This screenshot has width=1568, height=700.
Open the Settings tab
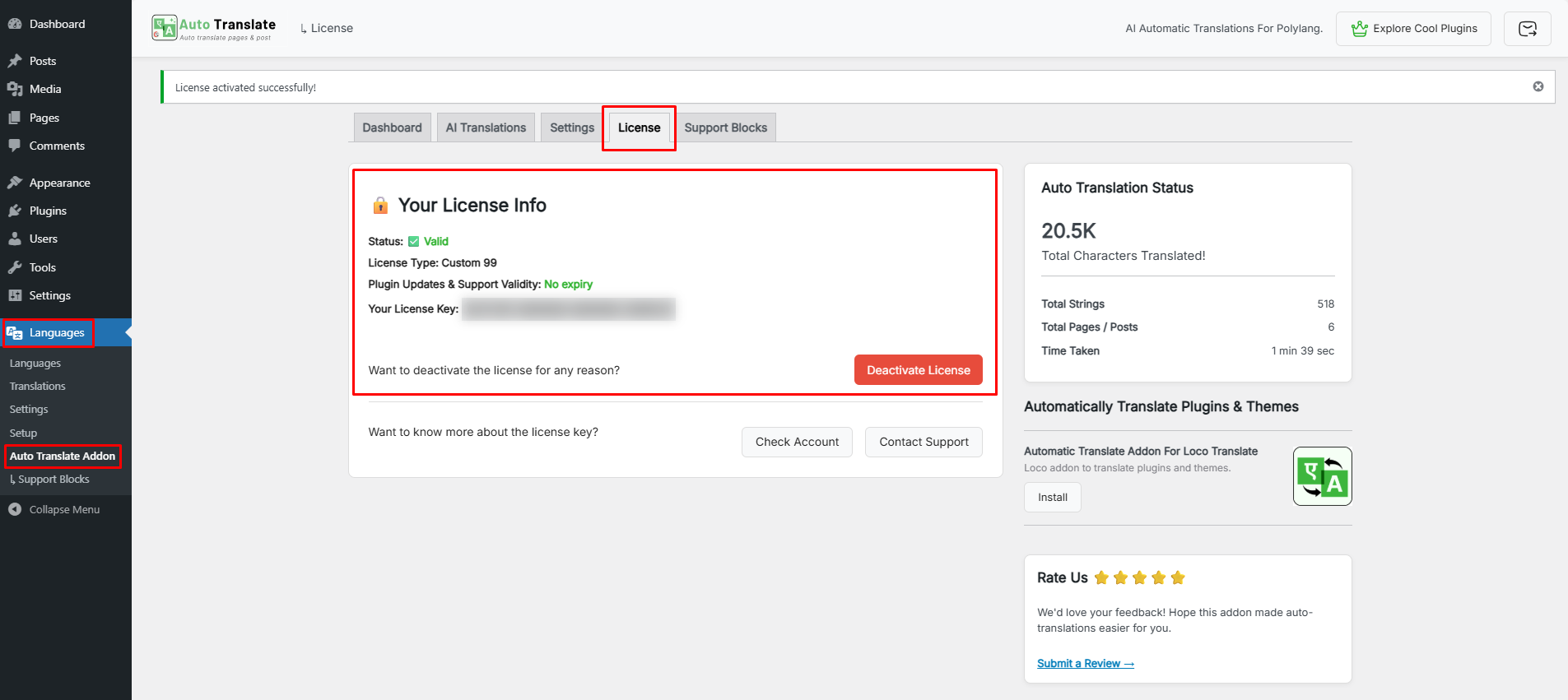click(572, 127)
